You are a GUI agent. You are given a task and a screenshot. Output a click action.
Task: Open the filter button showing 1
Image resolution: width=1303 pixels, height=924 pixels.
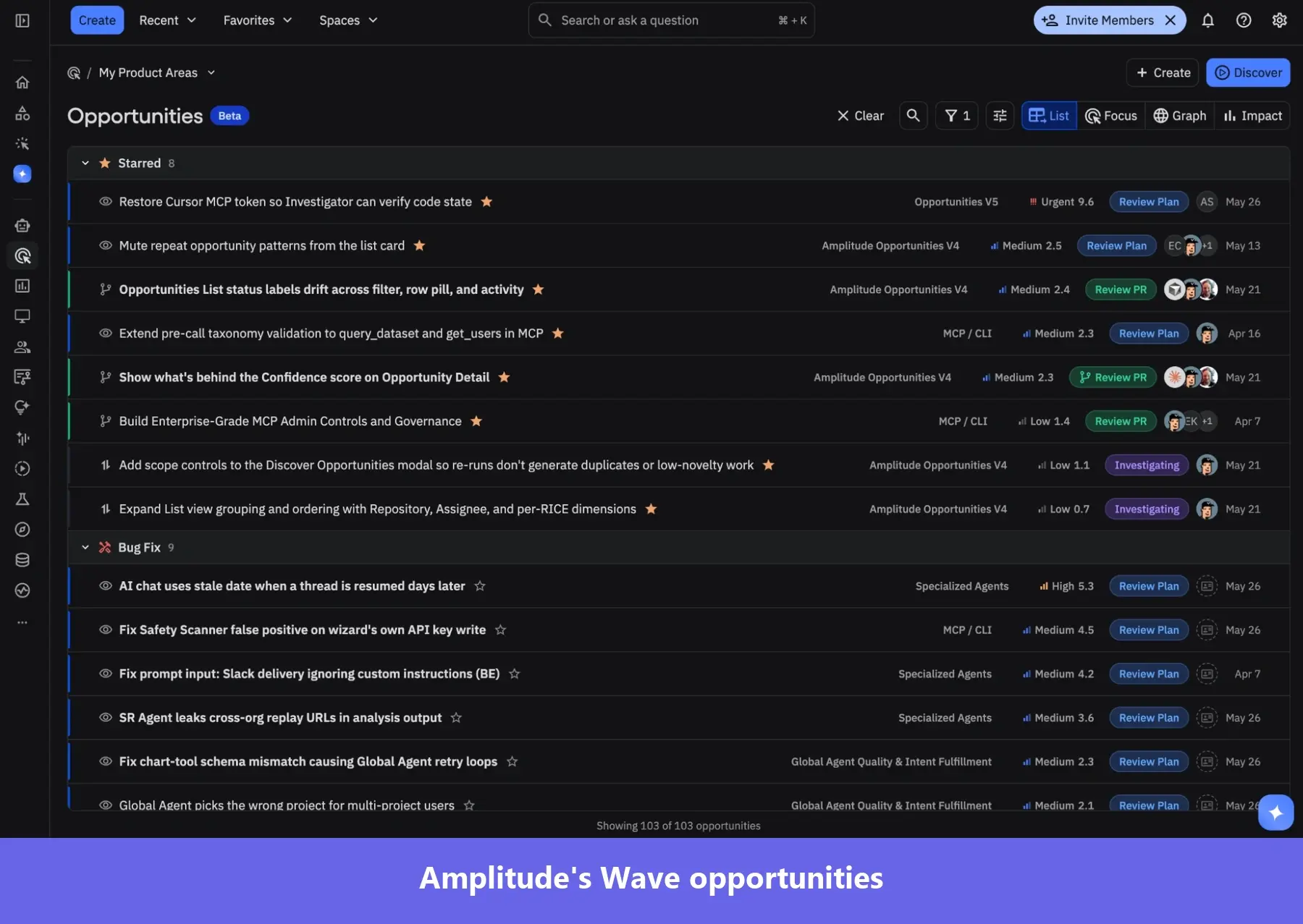[957, 116]
